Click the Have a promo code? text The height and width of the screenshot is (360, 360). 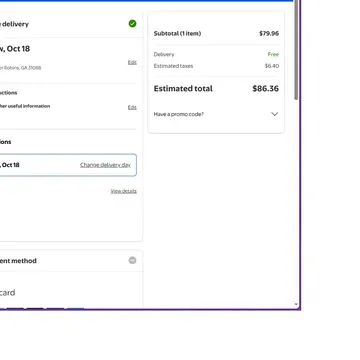tap(179, 114)
